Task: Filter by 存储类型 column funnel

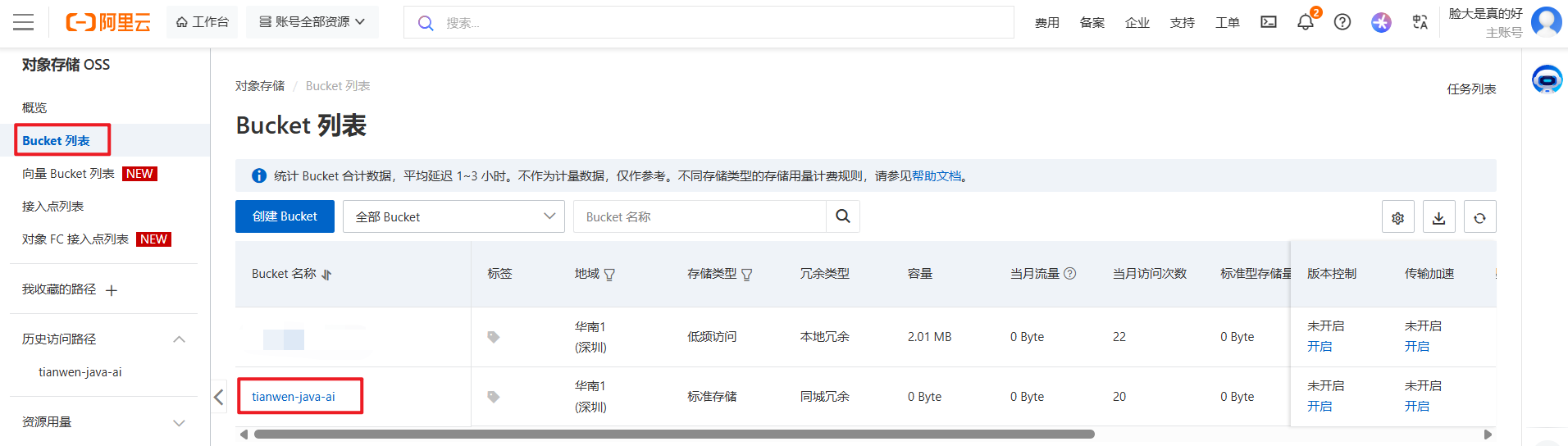Action: pyautogui.click(x=746, y=275)
